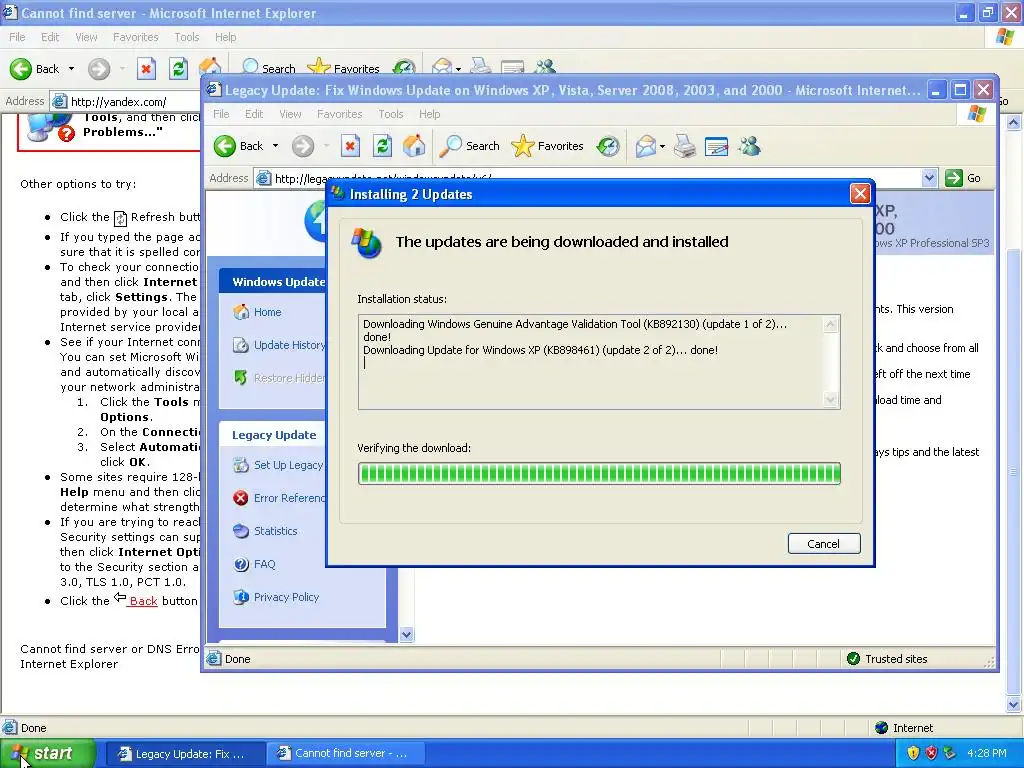Viewport: 1024px width, 768px height.
Task: Click red Back link on error page
Action: pos(143,601)
